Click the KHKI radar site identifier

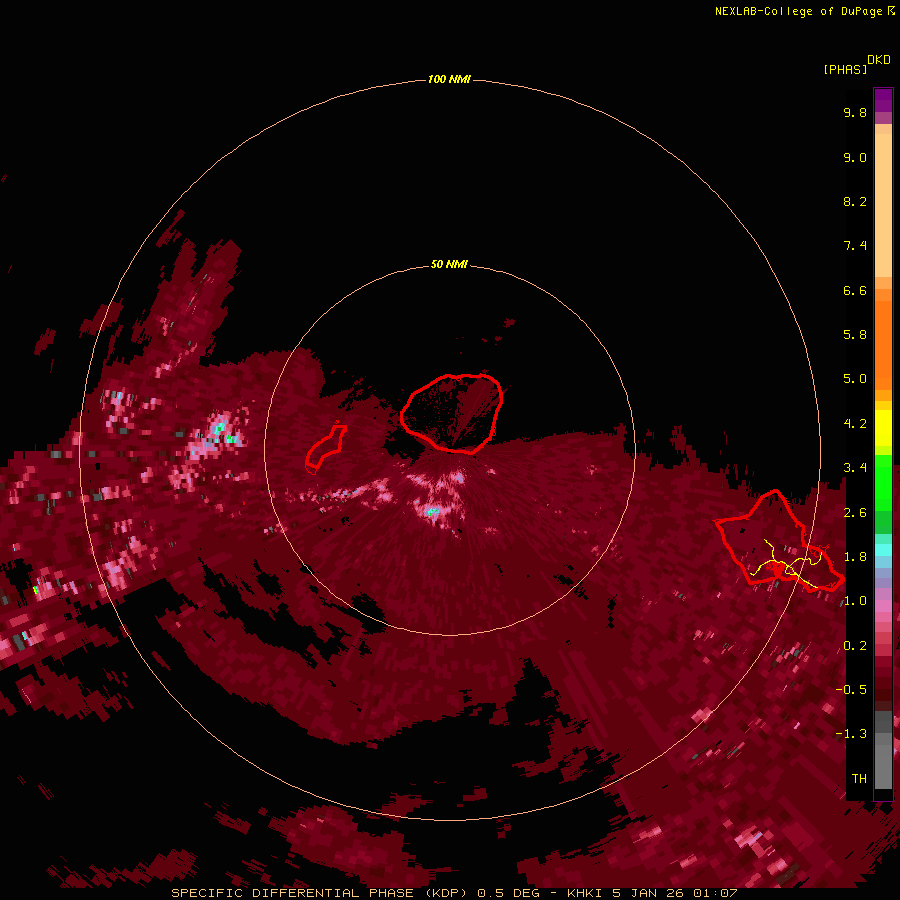click(584, 893)
